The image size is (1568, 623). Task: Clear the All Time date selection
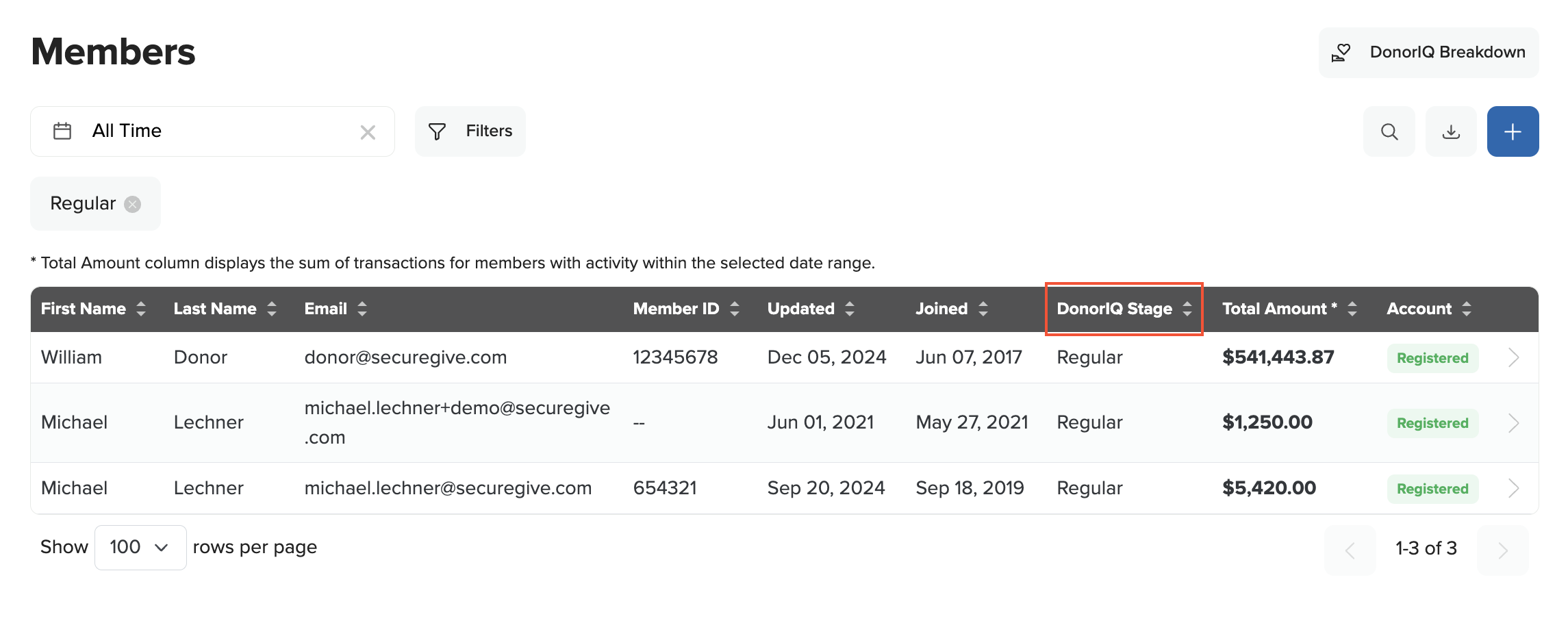click(368, 131)
